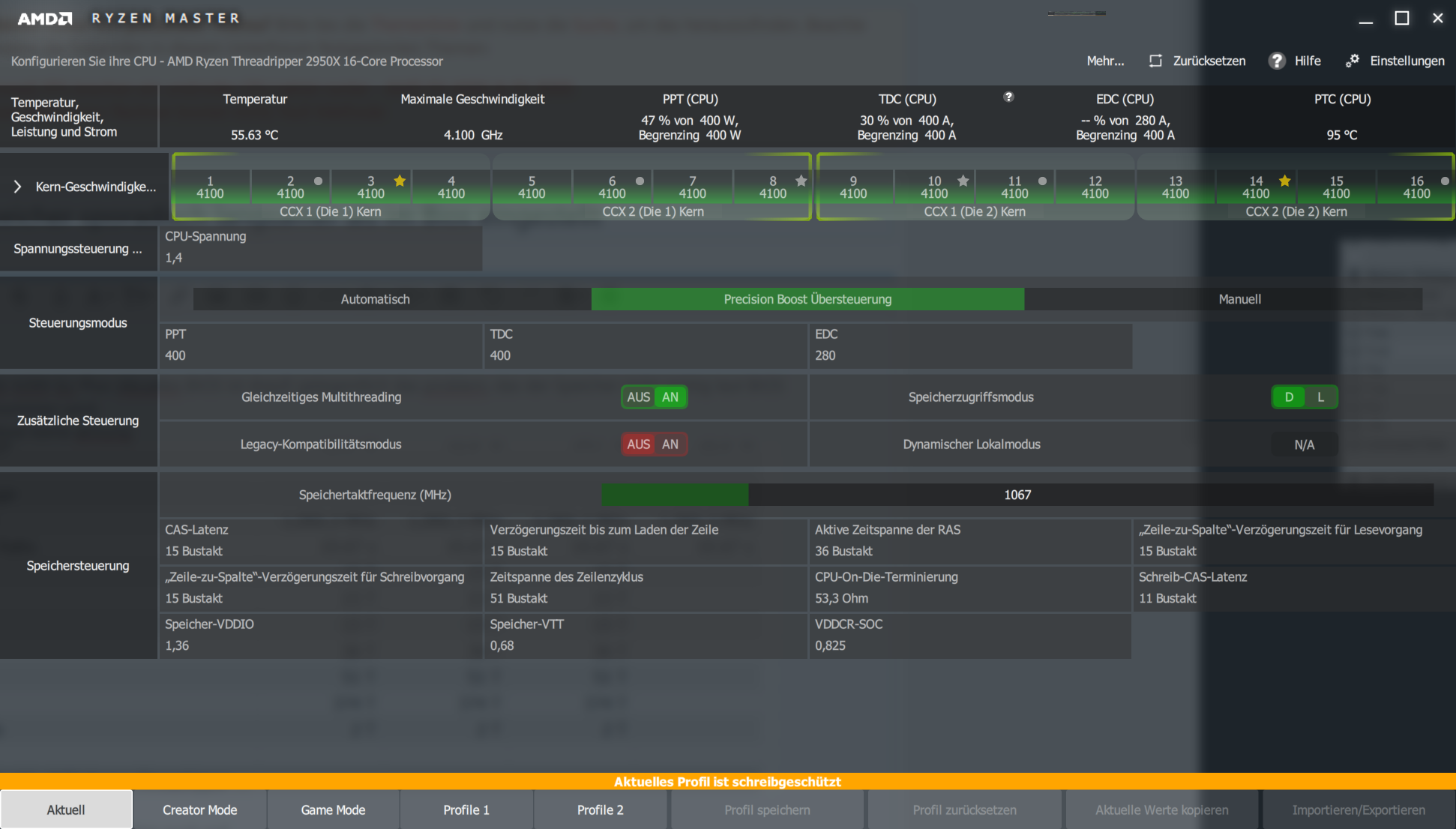Open the Profile 2 tab

[600, 810]
